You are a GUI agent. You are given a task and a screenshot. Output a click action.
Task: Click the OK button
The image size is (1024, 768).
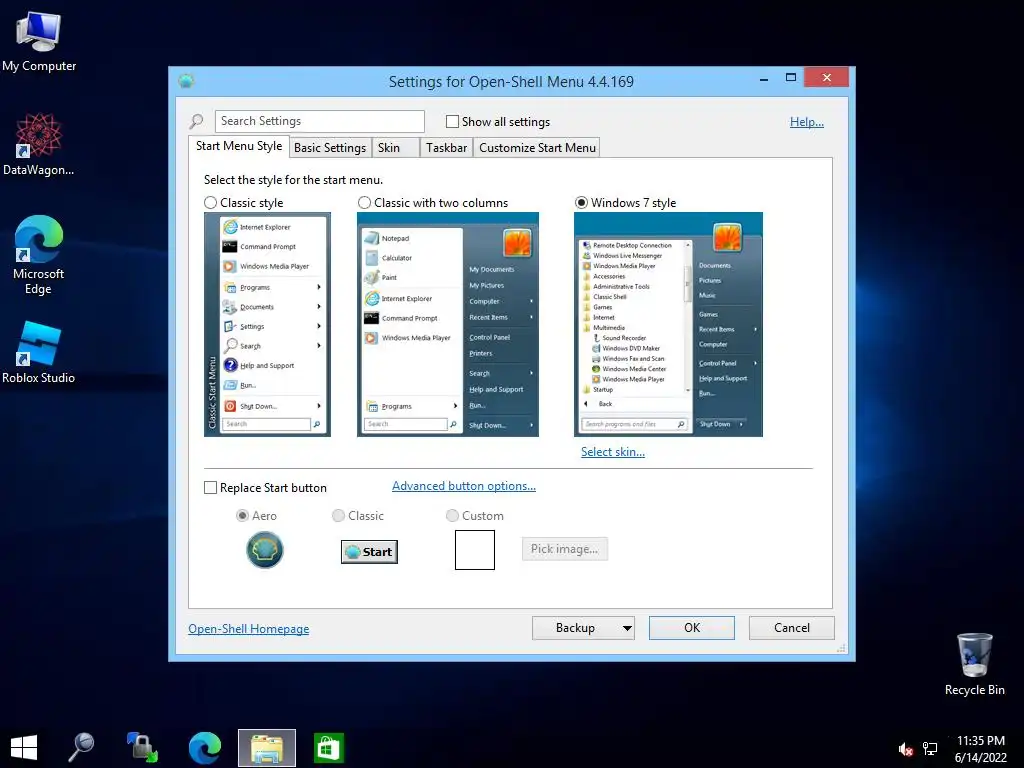coord(692,628)
